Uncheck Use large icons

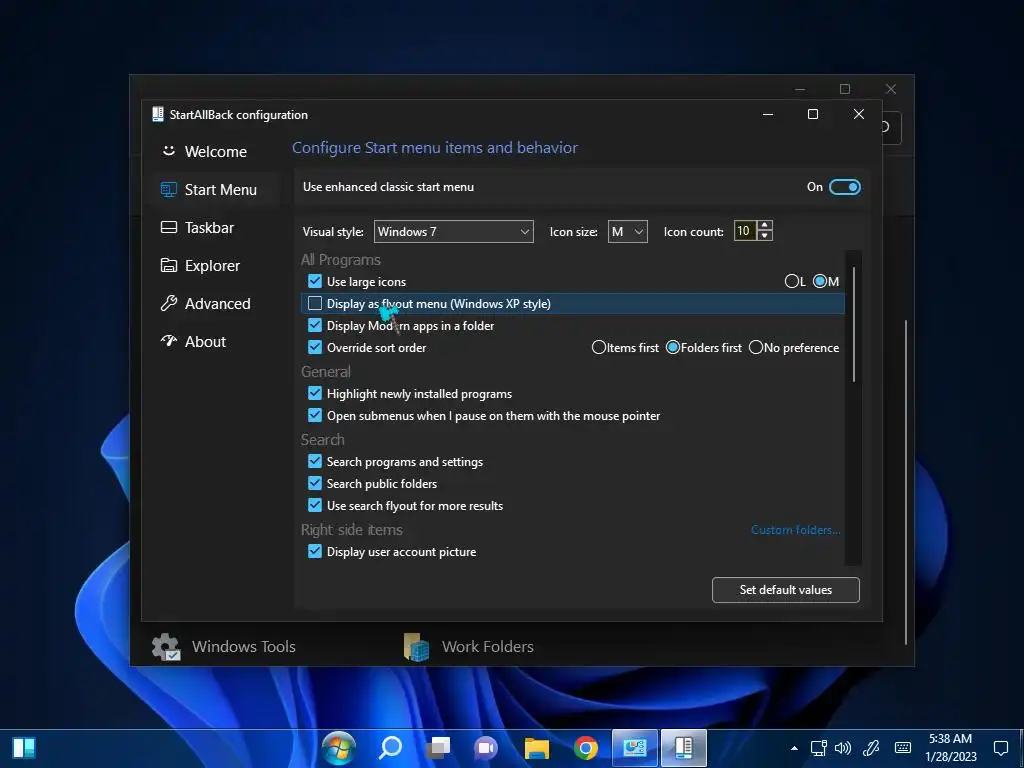[x=315, y=281]
